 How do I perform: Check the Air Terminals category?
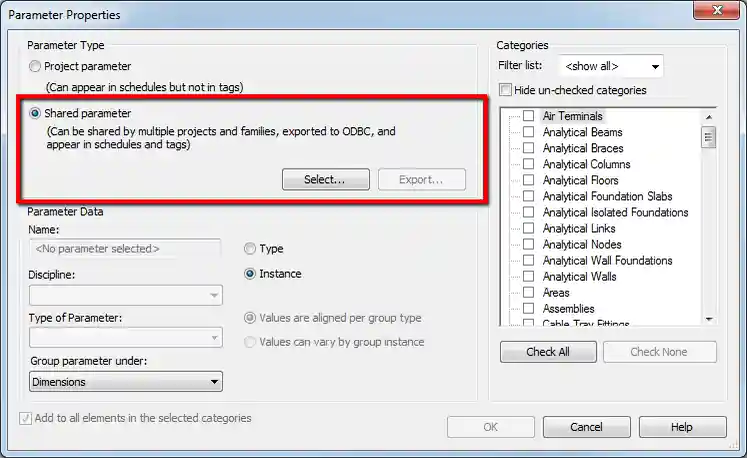click(x=528, y=116)
